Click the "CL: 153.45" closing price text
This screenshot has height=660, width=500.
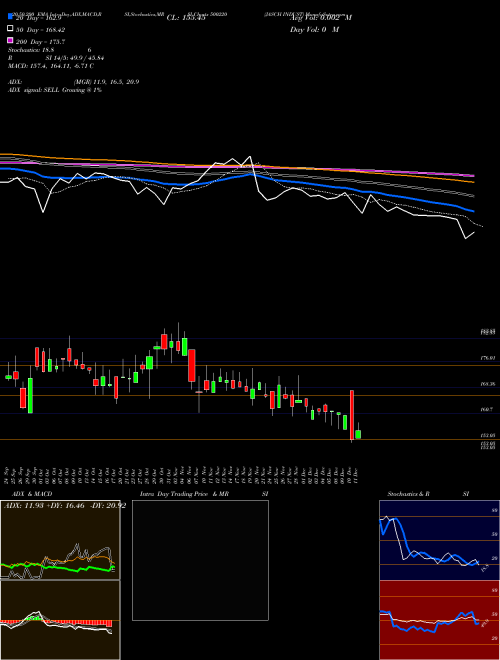[186, 18]
